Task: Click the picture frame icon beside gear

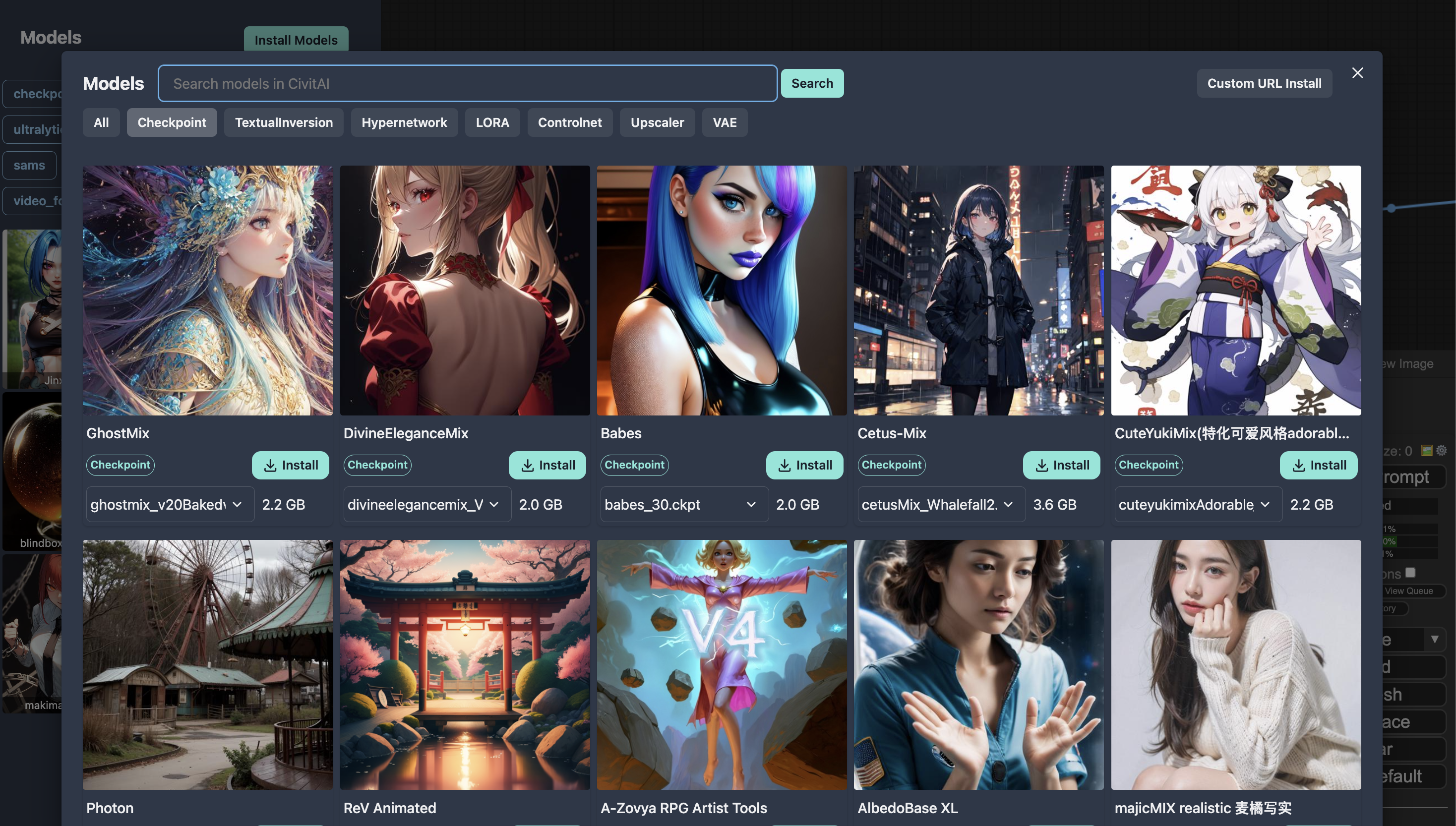Action: [1427, 451]
